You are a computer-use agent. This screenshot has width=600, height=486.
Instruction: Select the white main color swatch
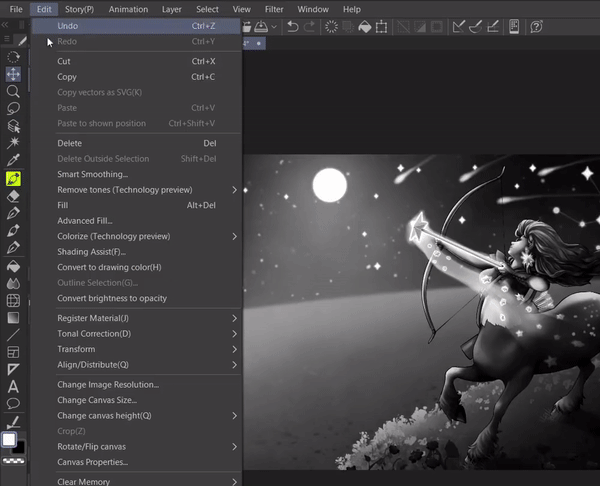tap(9, 439)
